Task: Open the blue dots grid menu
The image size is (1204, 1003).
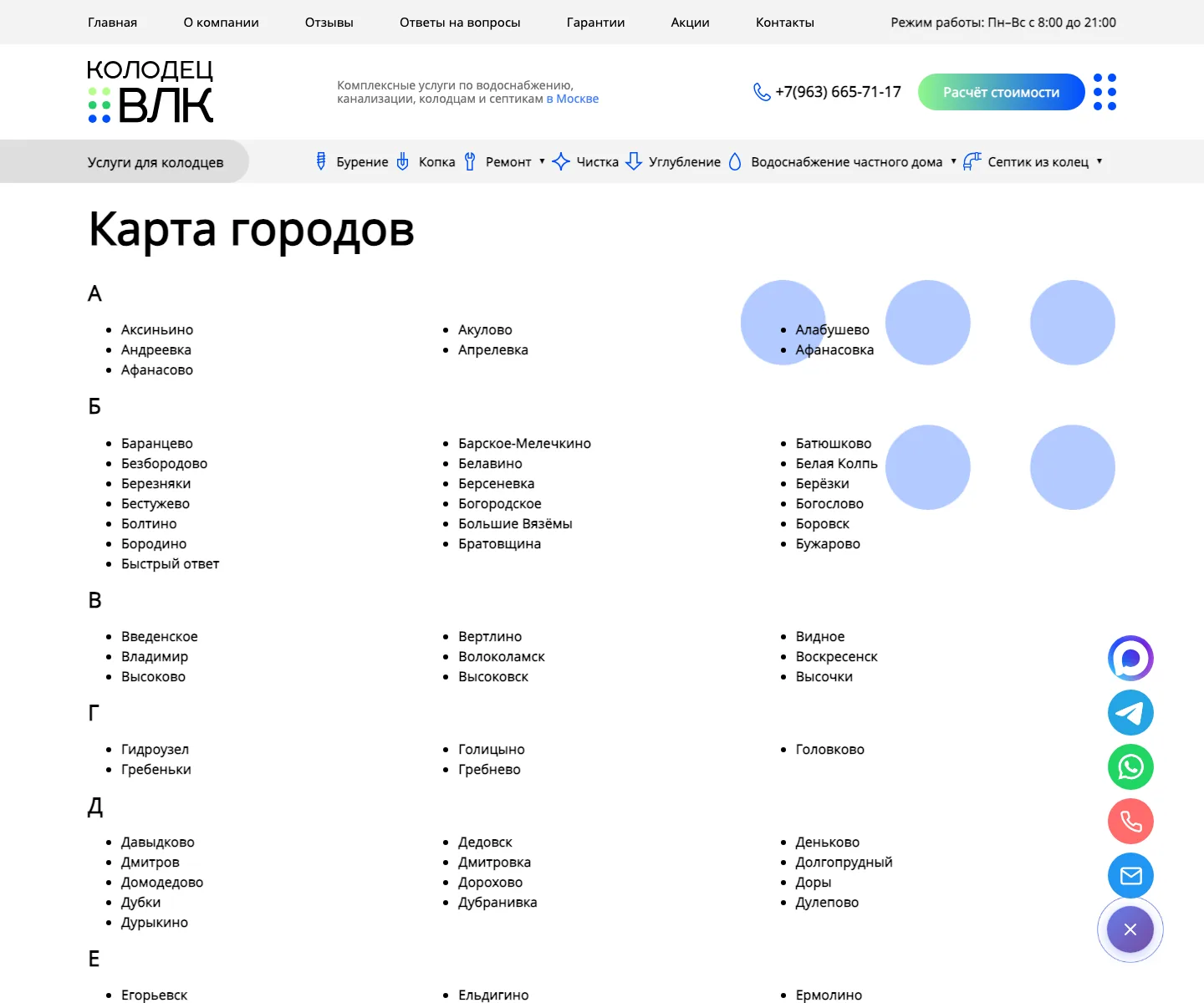Action: tap(1105, 92)
